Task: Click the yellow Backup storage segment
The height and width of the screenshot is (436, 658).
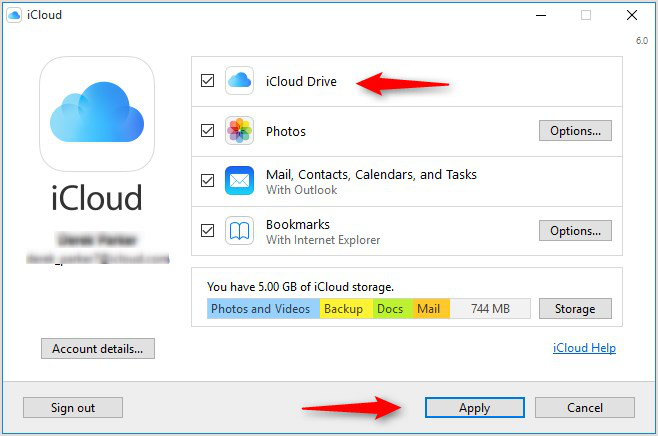Action: tap(346, 309)
